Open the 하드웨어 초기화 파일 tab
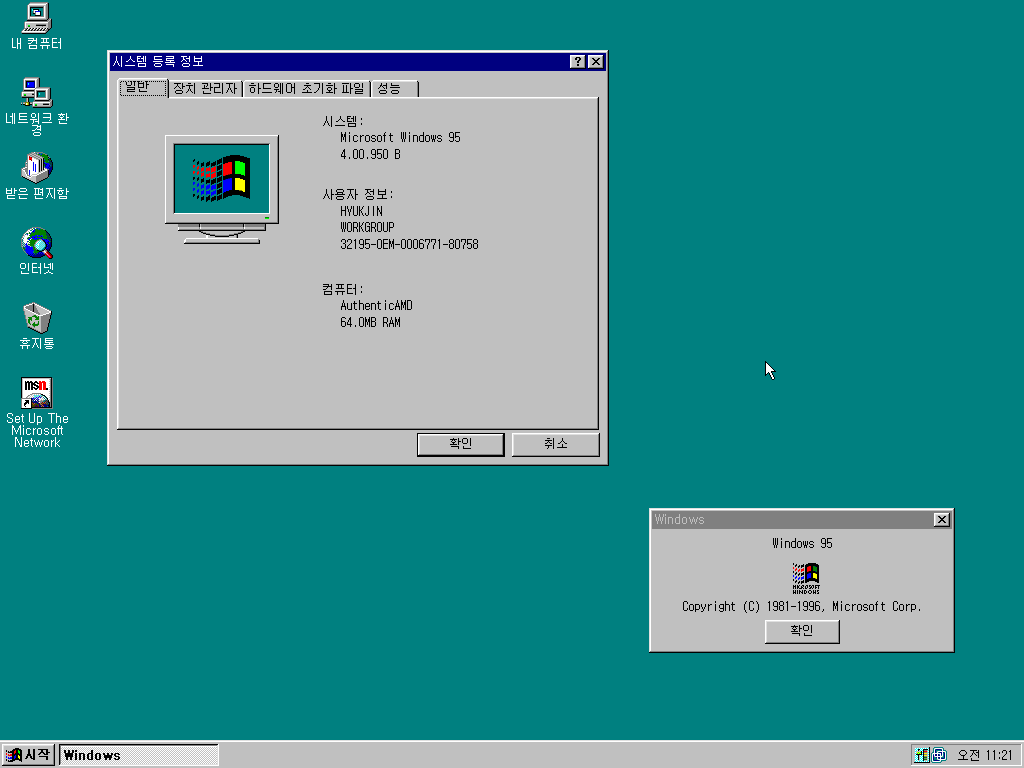 point(306,89)
